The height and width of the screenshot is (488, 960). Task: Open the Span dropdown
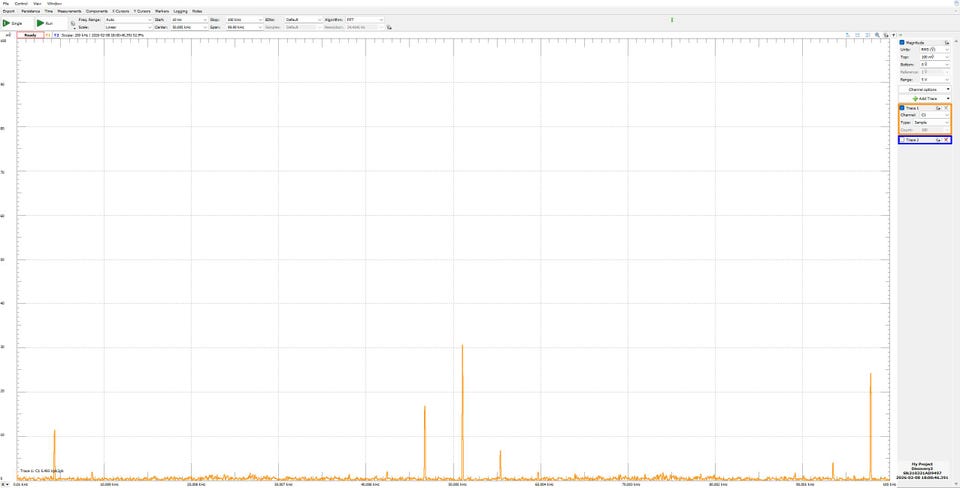click(x=244, y=28)
